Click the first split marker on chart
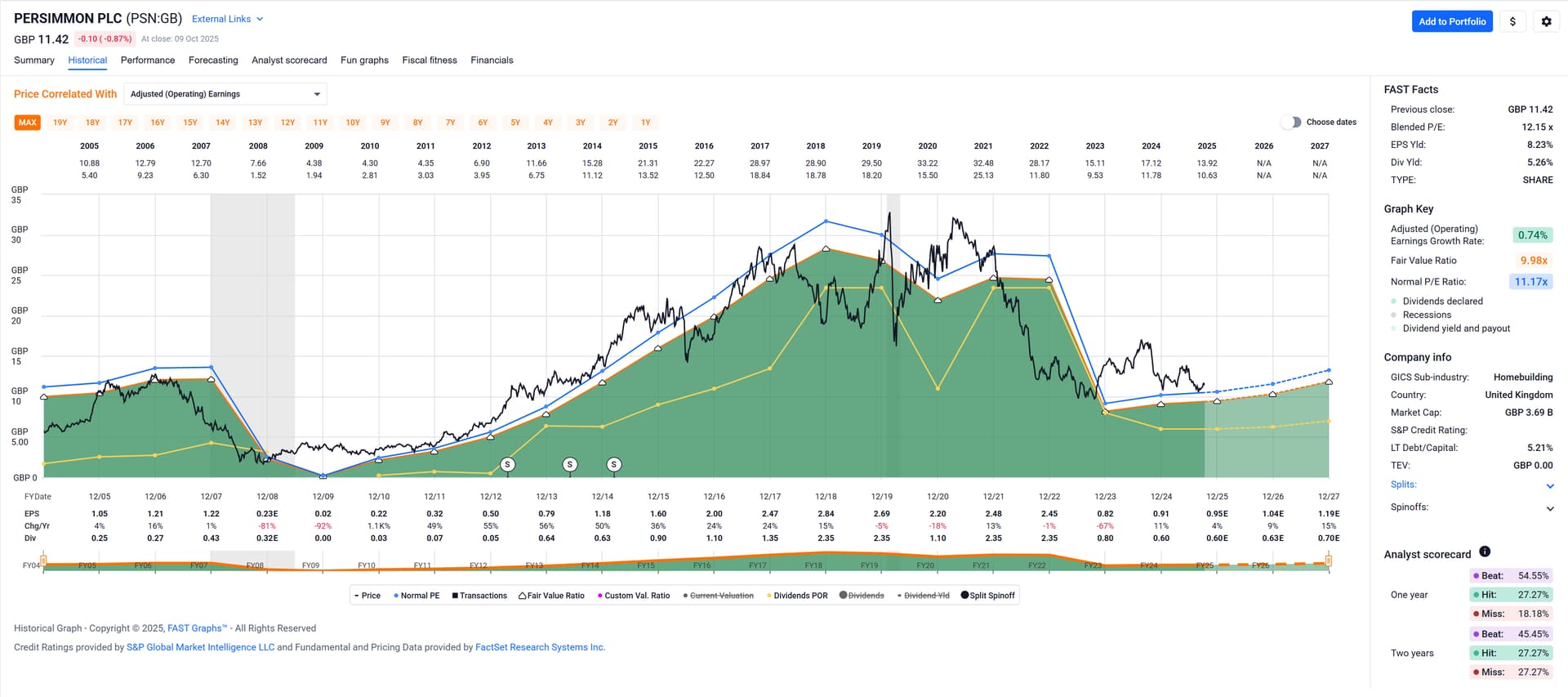This screenshot has height=697, width=1568. (x=507, y=464)
